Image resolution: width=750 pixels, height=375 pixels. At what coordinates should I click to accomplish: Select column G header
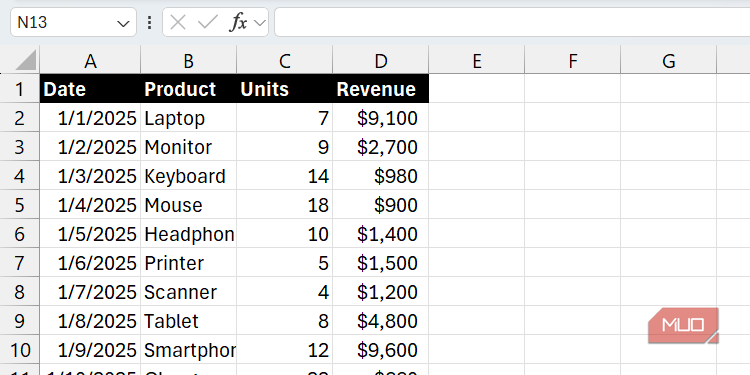(x=669, y=60)
